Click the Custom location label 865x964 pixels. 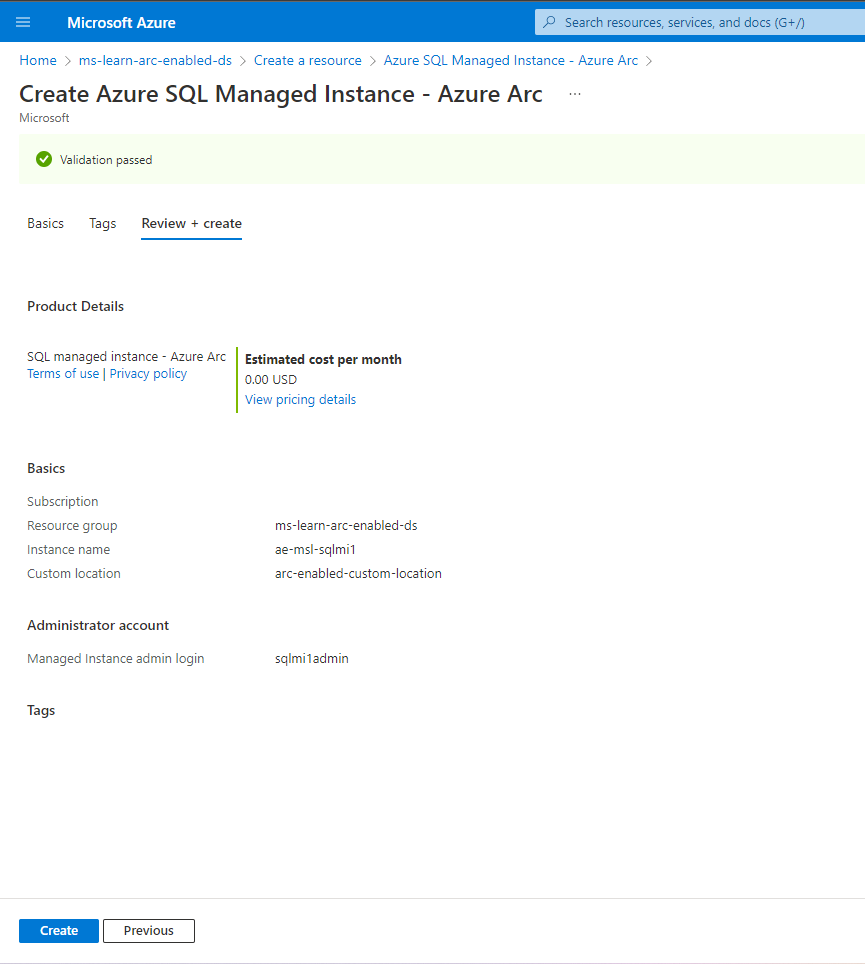74,574
